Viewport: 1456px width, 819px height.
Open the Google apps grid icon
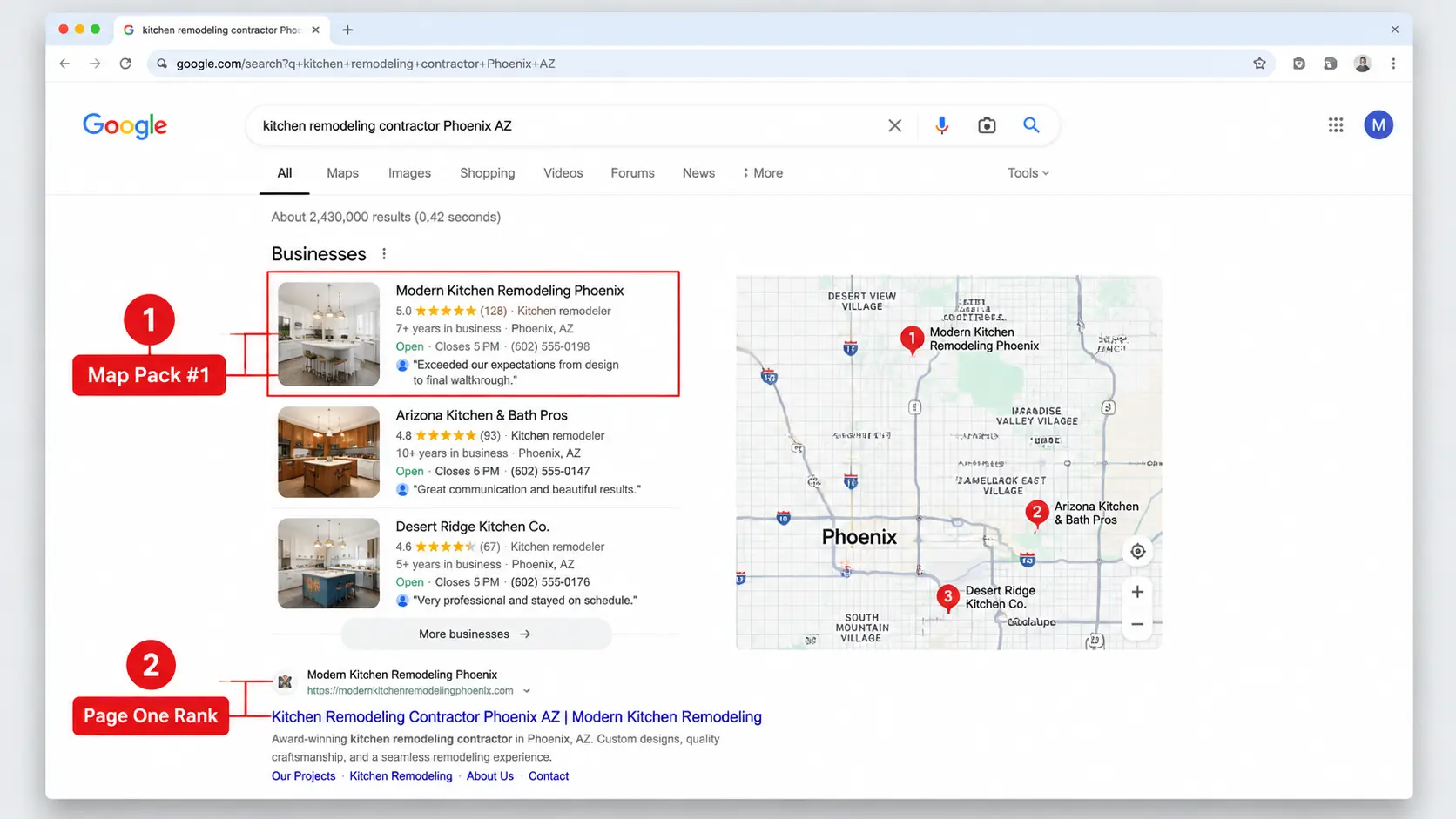click(1336, 125)
